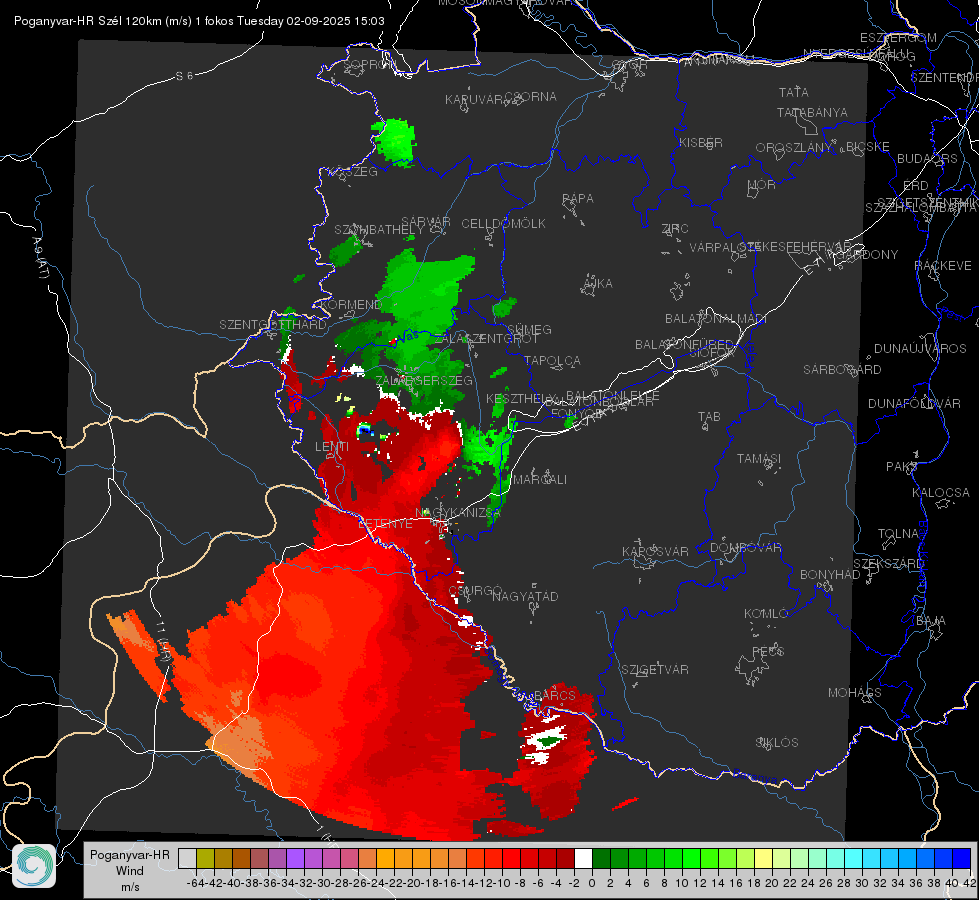Click the swirl logo beside the legend
This screenshot has width=979, height=900.
[34, 866]
